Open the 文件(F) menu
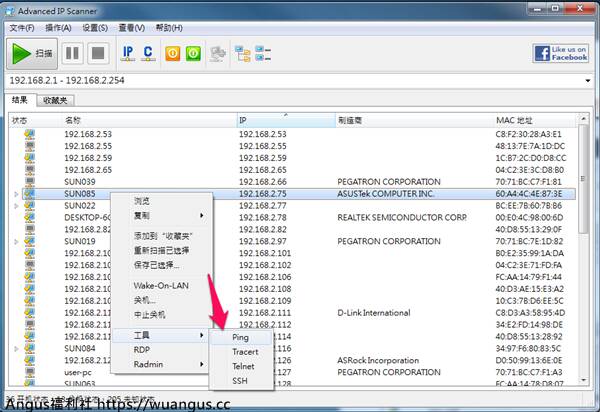 coord(22,28)
